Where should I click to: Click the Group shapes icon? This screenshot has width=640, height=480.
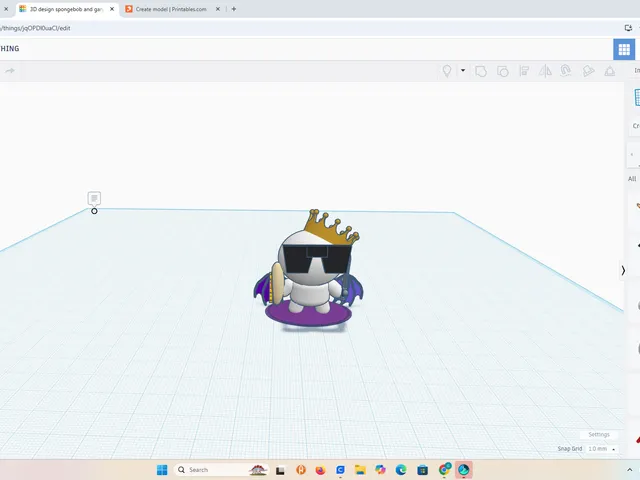[481, 71]
